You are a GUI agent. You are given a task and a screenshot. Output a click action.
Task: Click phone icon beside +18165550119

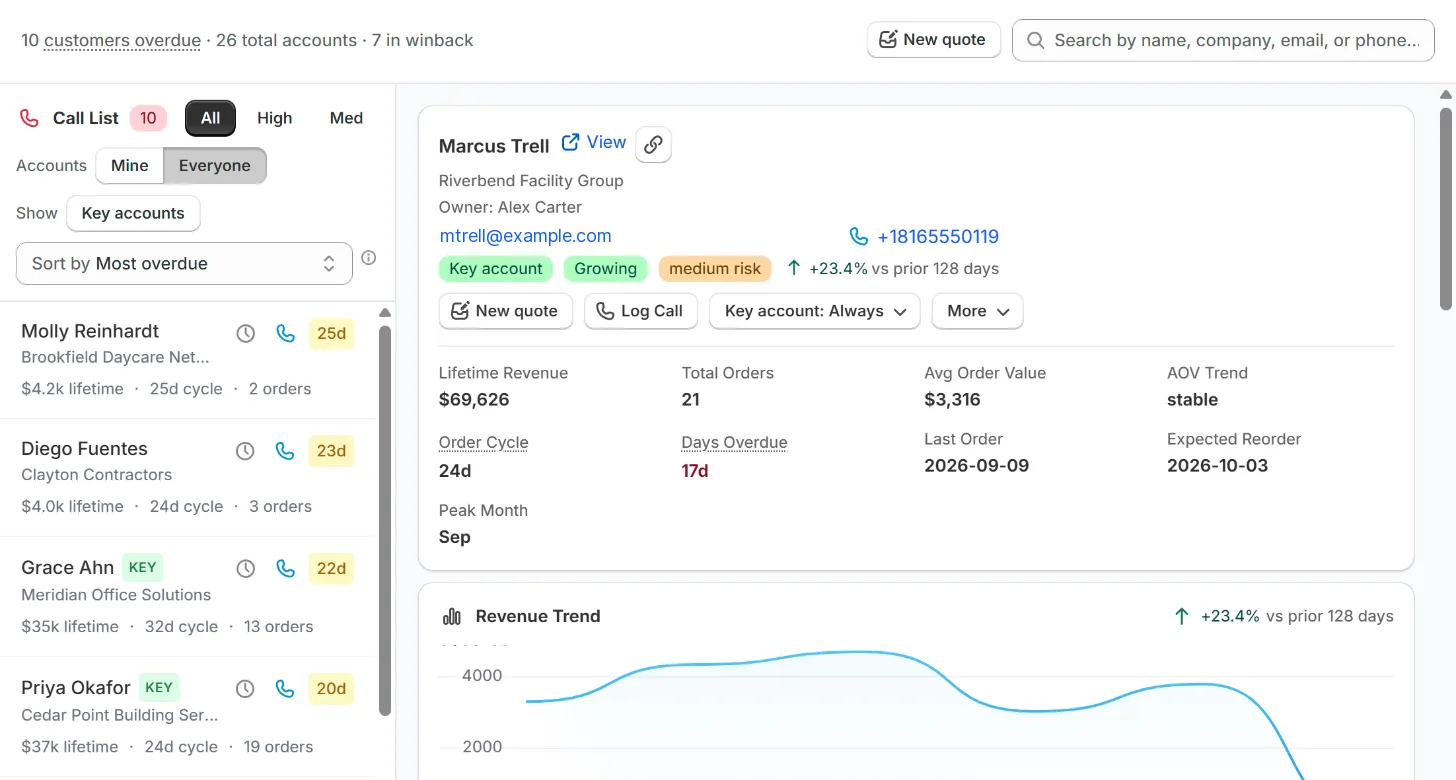click(x=858, y=237)
